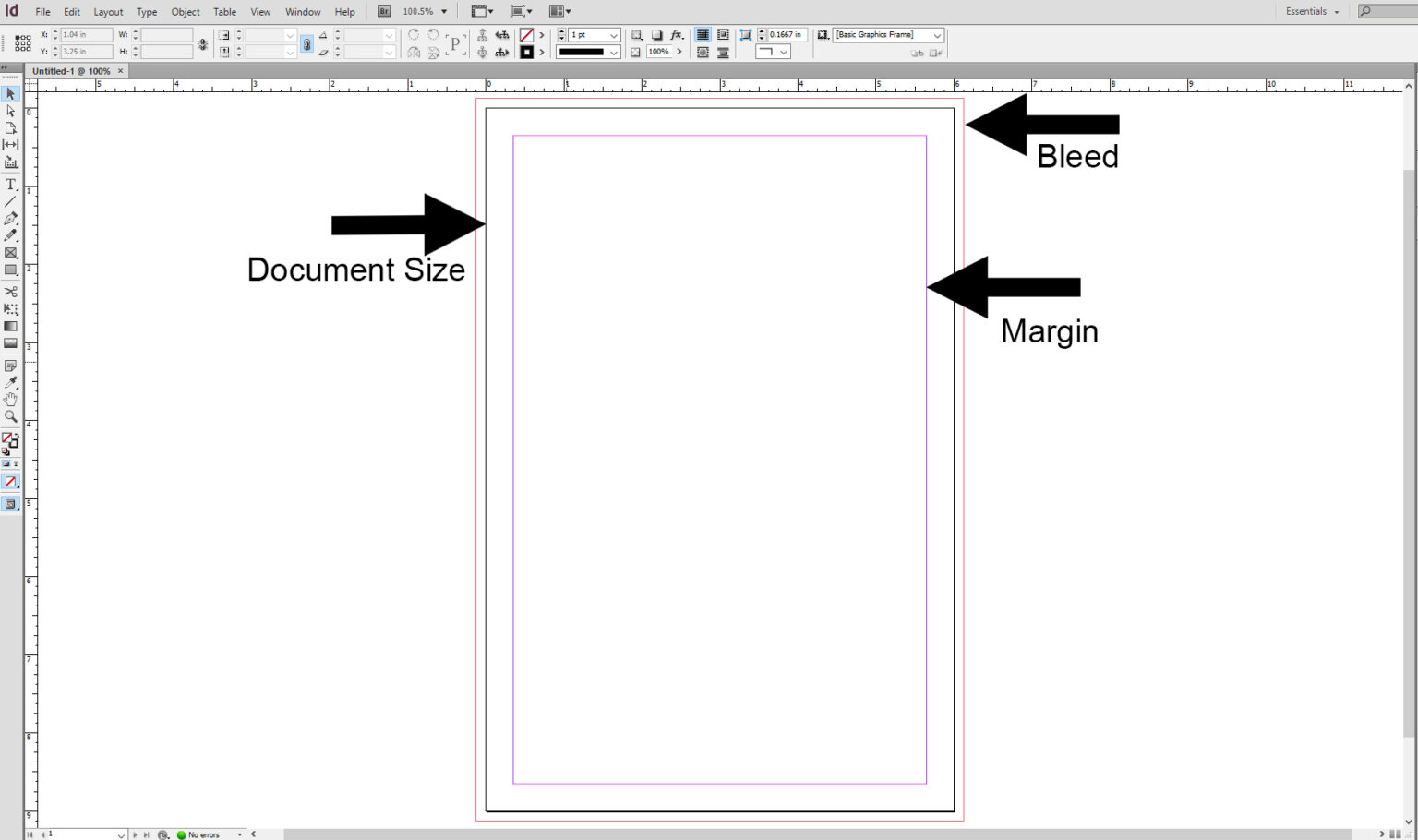Expand the corner options dropdown
This screenshot has width=1418, height=840.
tap(783, 52)
